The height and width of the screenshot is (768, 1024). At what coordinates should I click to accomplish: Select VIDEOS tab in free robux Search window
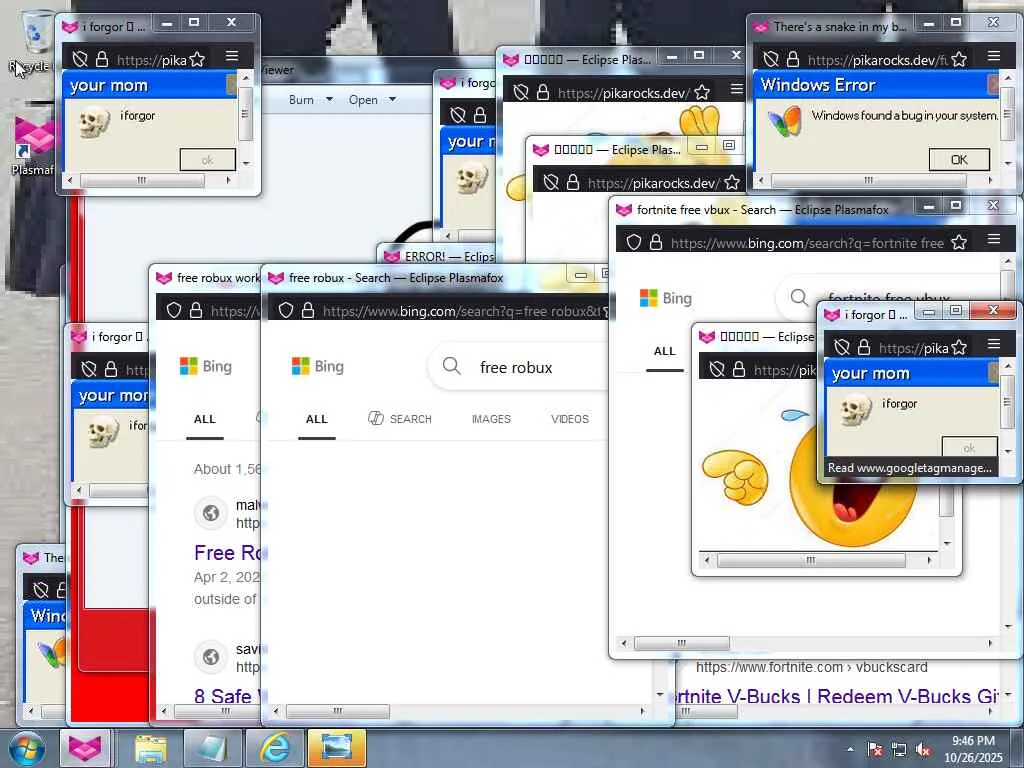(569, 419)
